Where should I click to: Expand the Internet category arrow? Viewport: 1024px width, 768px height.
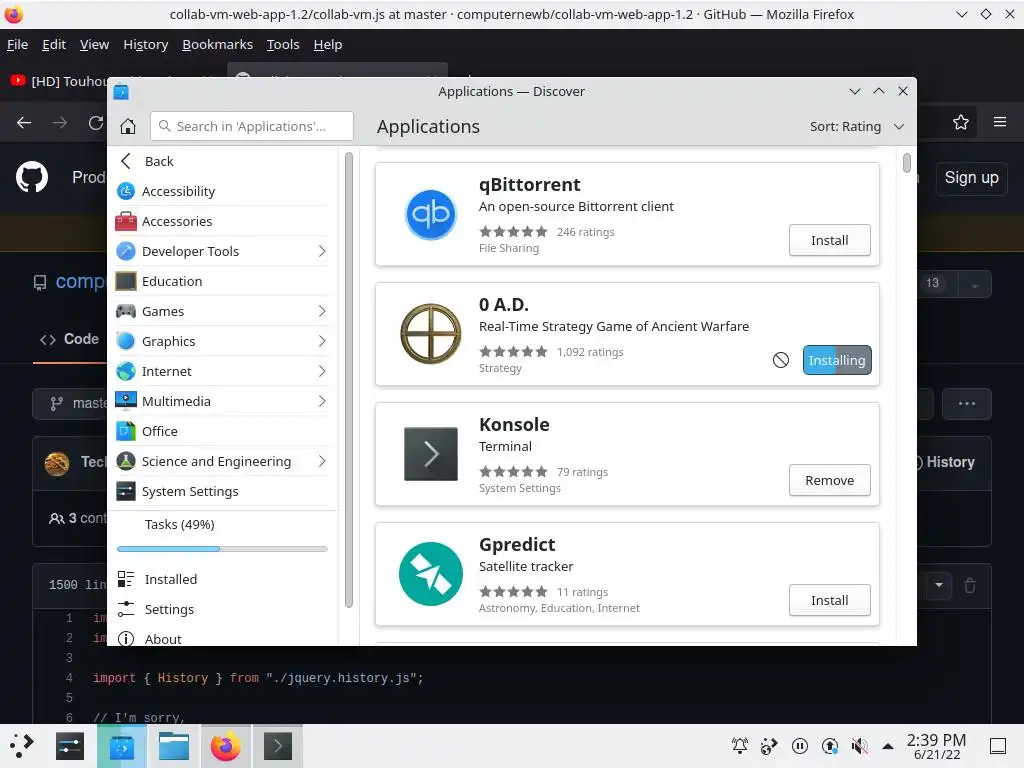coord(322,371)
